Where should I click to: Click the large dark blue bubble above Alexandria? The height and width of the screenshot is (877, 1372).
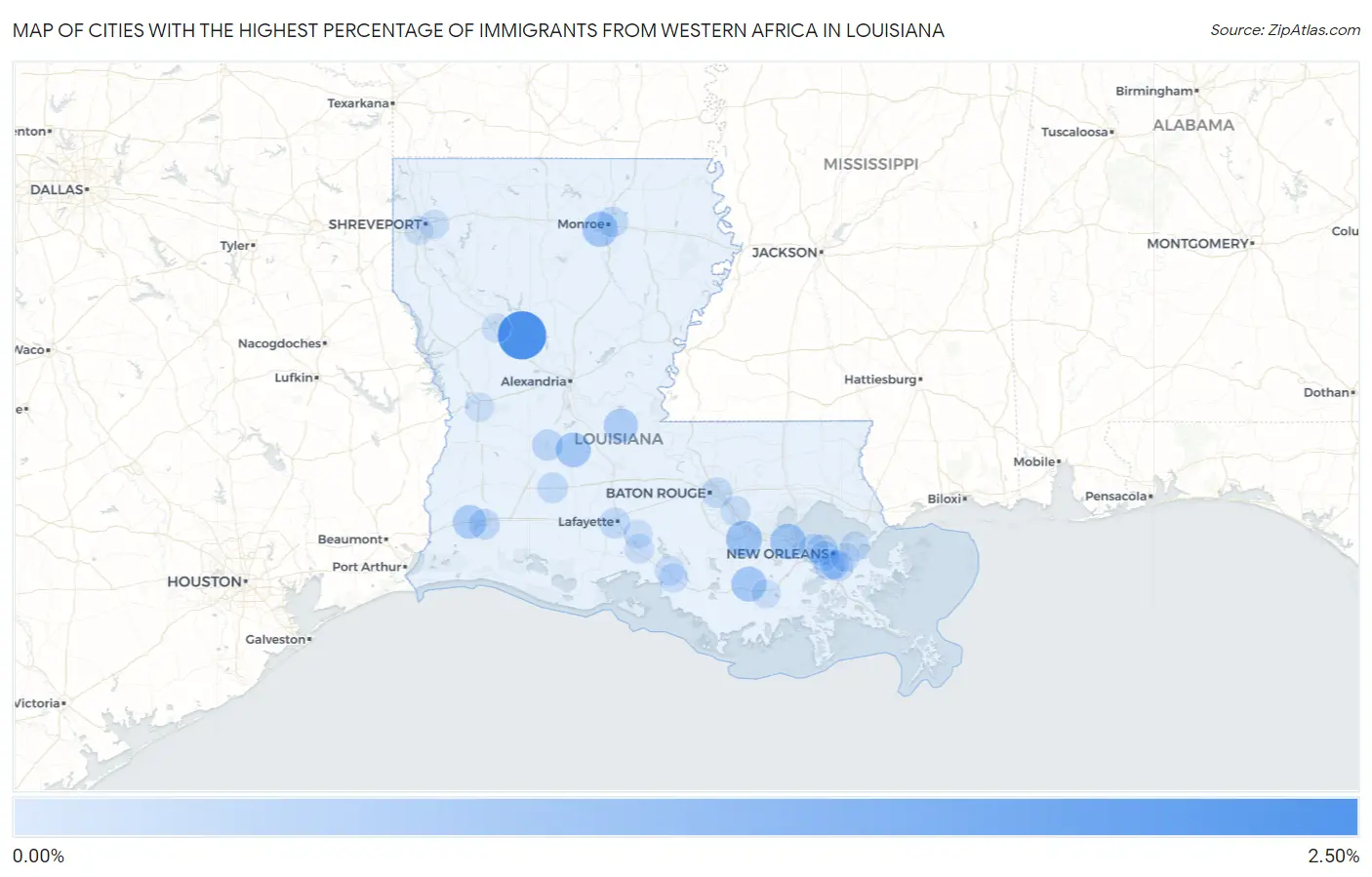522,336
